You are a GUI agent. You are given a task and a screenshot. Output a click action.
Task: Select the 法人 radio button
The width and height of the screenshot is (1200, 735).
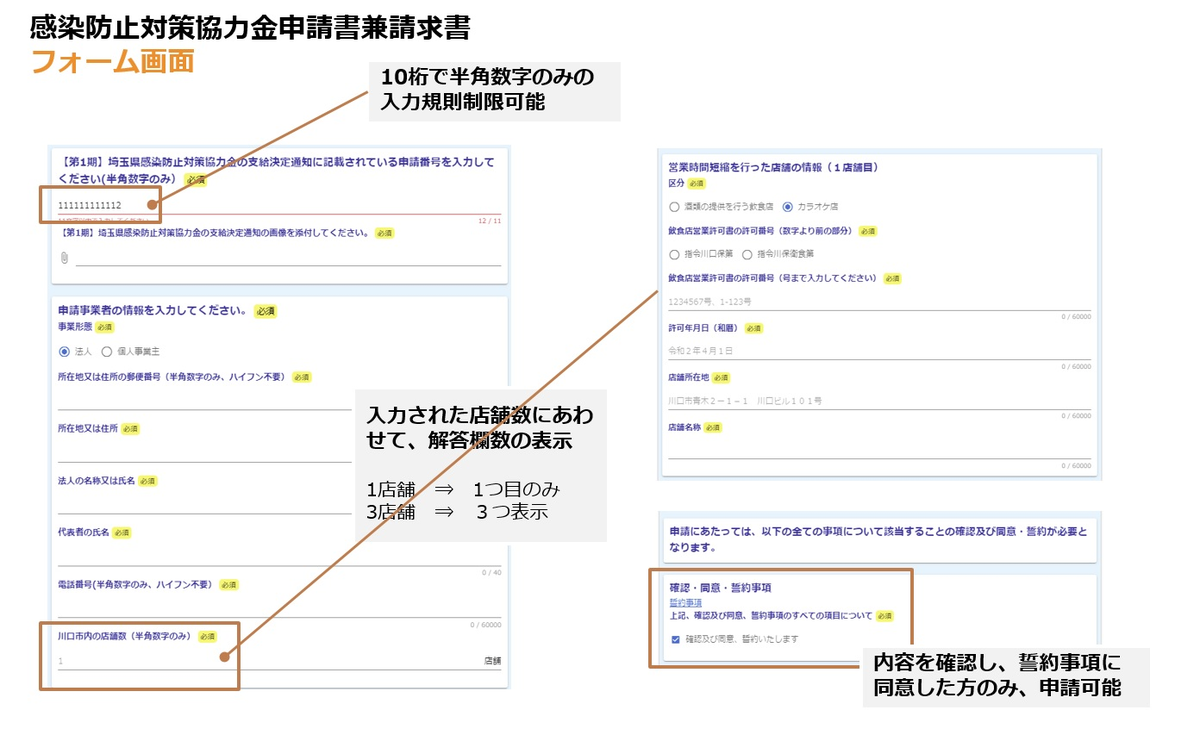pos(62,350)
